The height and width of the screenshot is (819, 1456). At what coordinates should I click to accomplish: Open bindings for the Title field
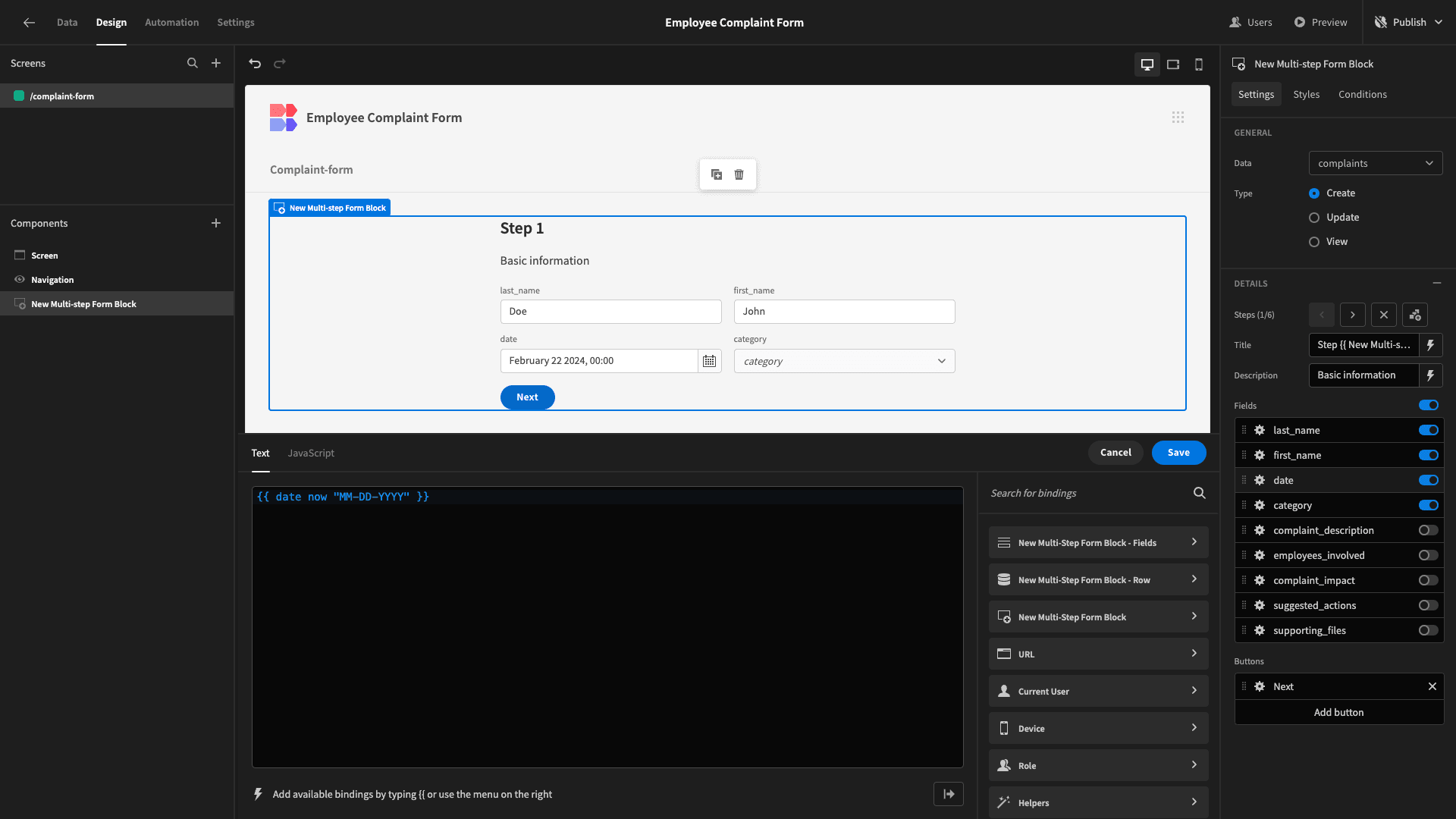pos(1430,345)
